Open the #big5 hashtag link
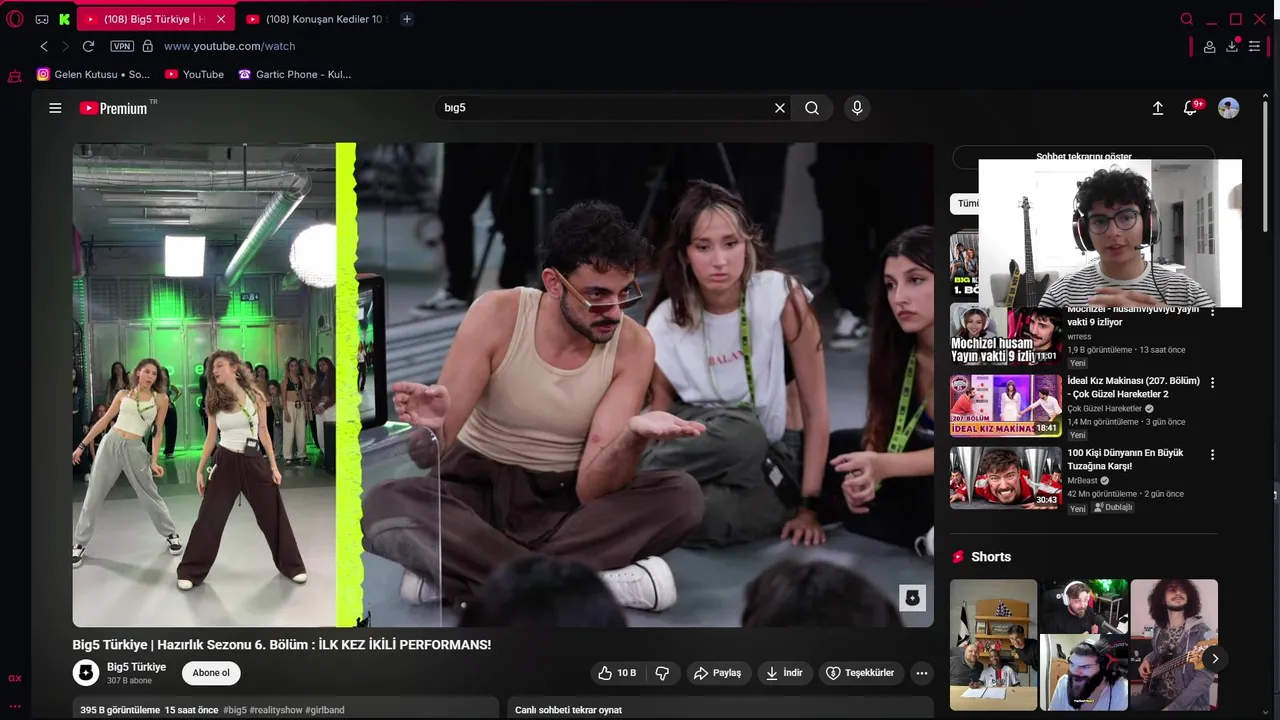 (x=235, y=710)
